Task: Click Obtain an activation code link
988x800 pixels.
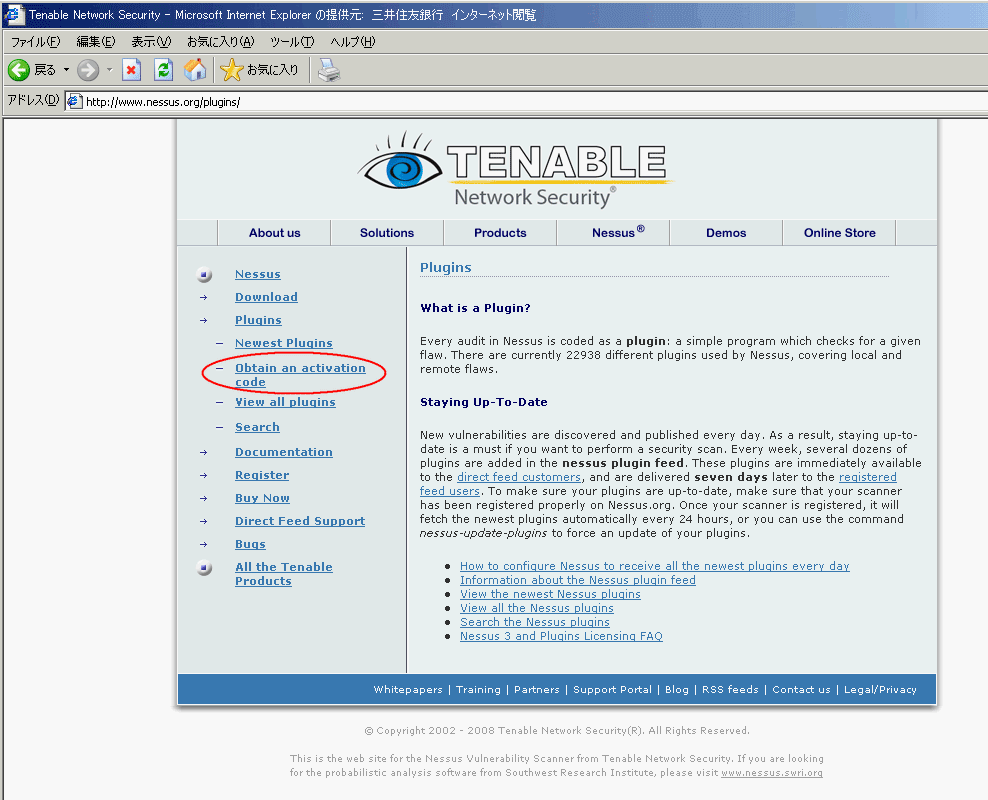Action: (300, 374)
